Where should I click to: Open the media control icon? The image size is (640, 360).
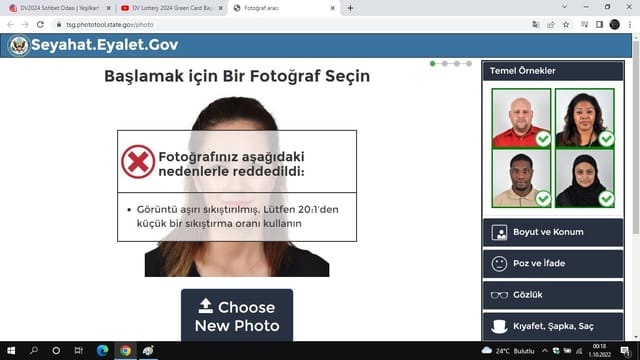pos(584,24)
